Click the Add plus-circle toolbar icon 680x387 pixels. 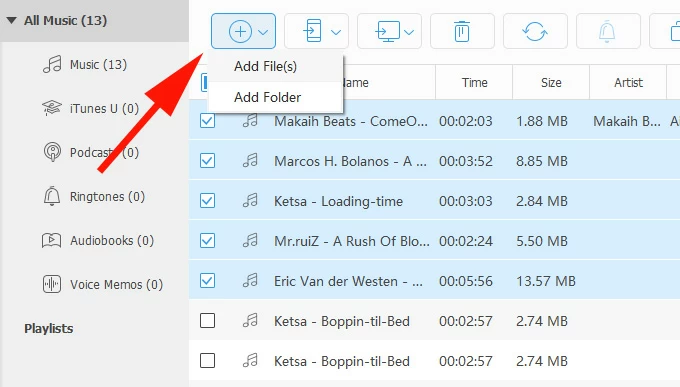tap(240, 32)
